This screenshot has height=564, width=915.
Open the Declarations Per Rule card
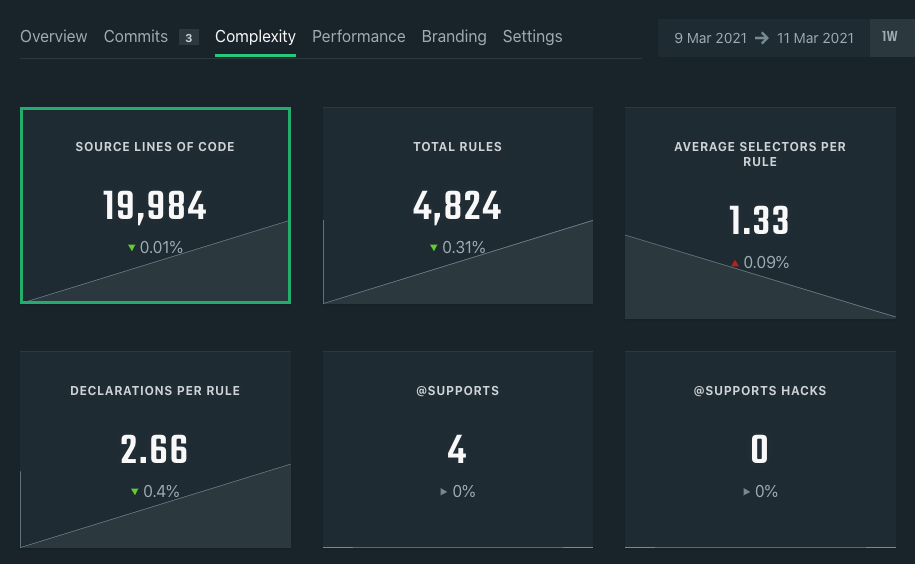(x=155, y=449)
